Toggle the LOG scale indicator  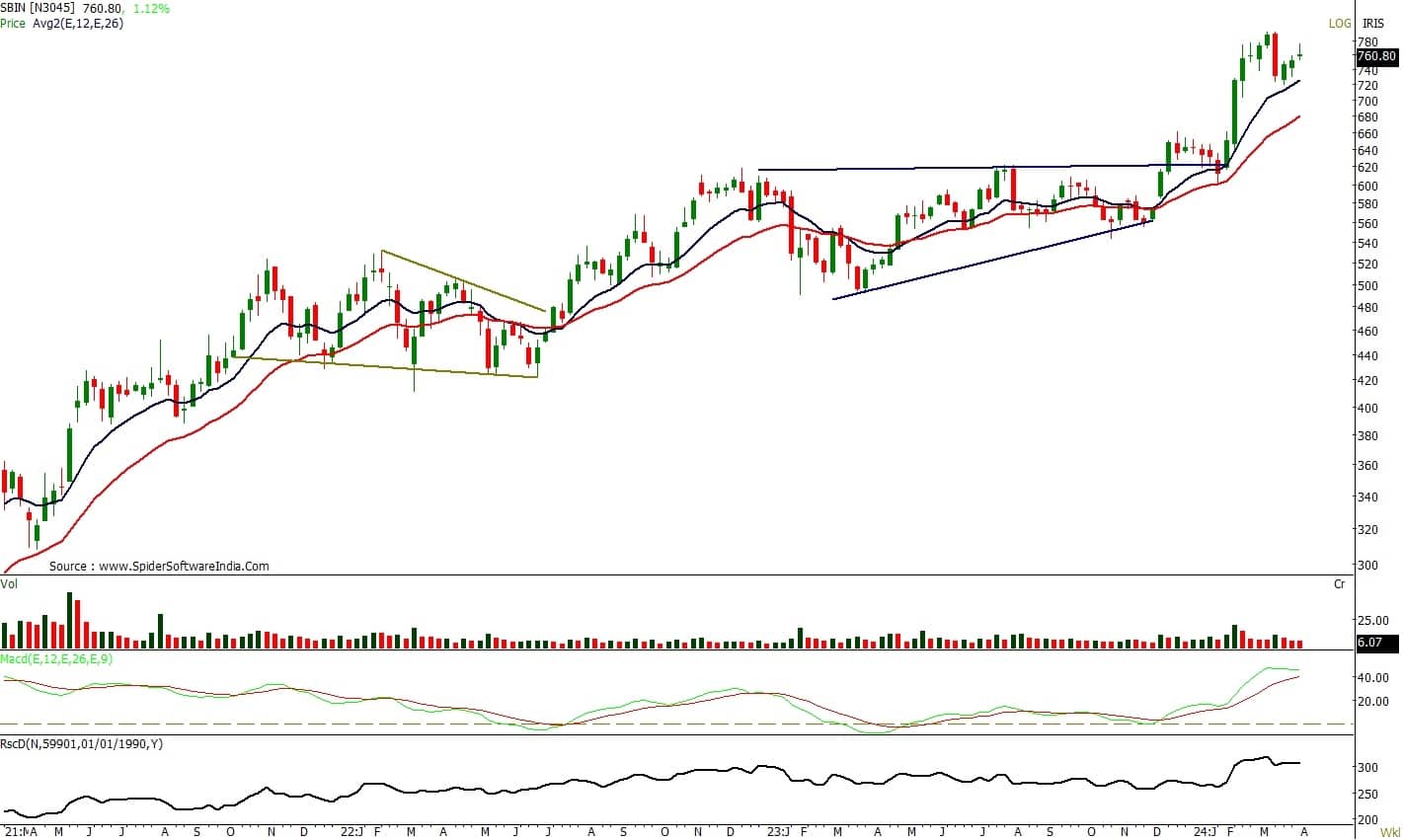[x=1339, y=24]
